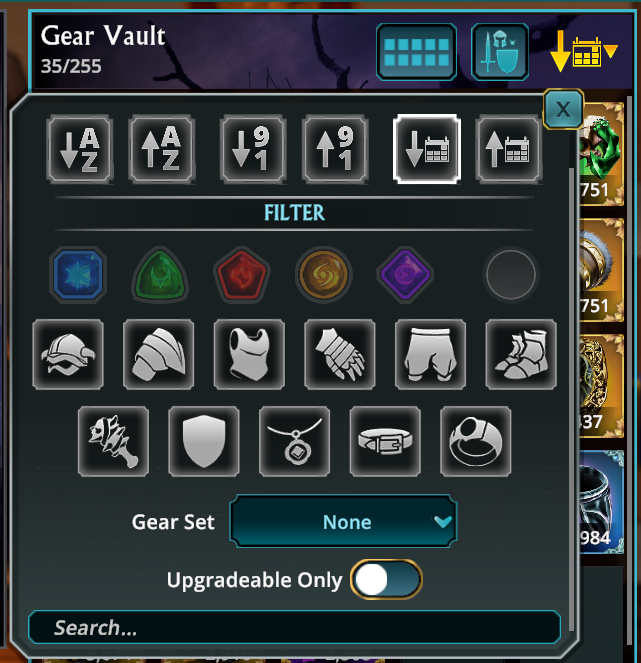Switch to grid view in Gear Vault
Viewport: 641px width, 663px height.
coord(416,52)
